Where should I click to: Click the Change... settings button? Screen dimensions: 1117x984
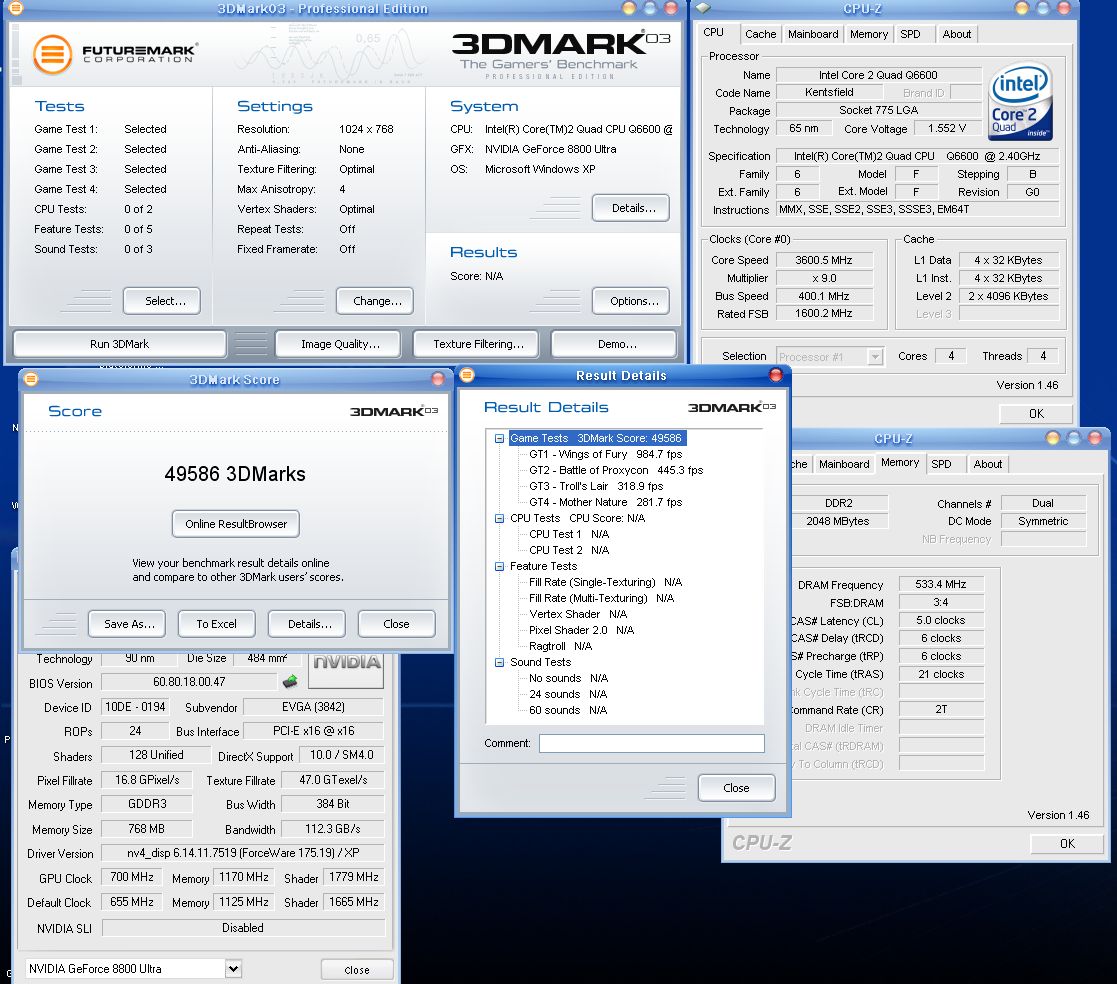[375, 301]
